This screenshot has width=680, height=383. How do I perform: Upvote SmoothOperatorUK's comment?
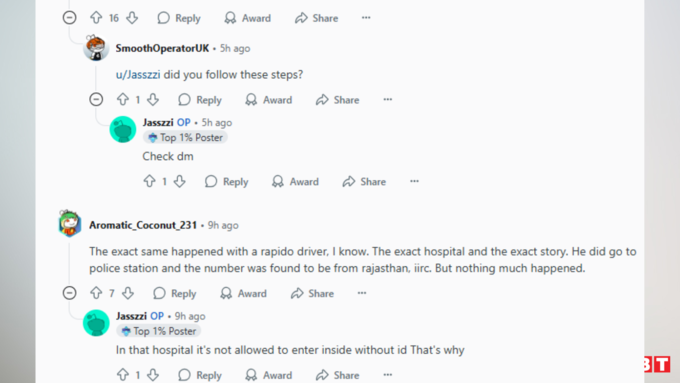click(x=123, y=100)
